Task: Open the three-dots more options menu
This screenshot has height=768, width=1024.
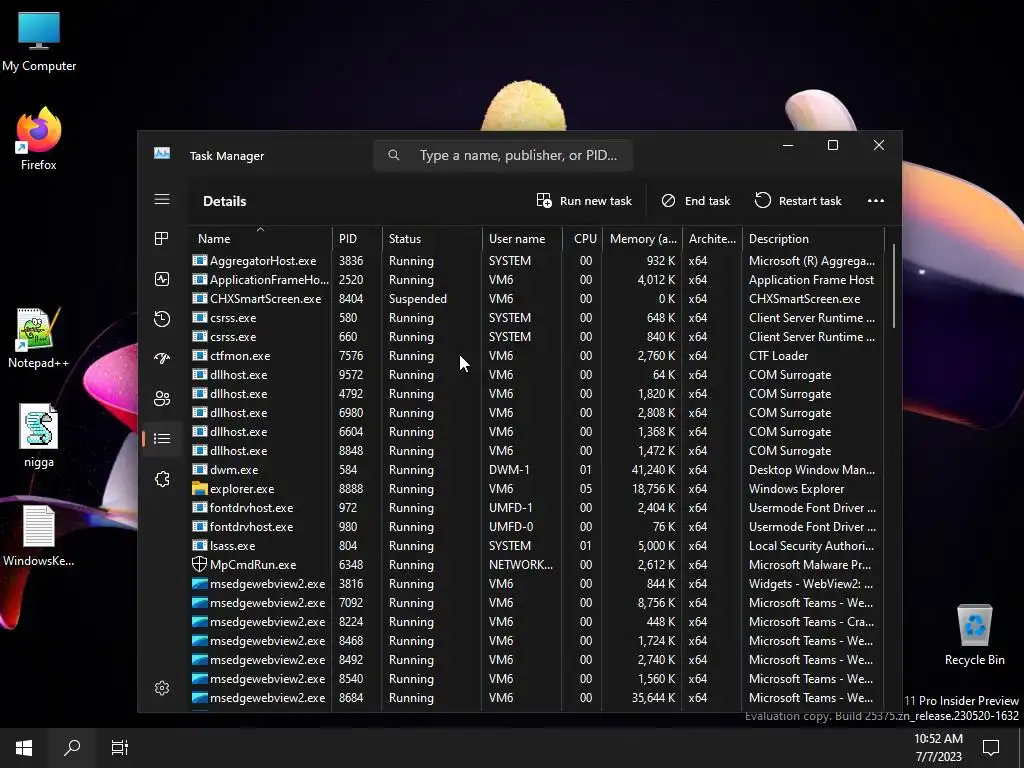Action: [876, 201]
